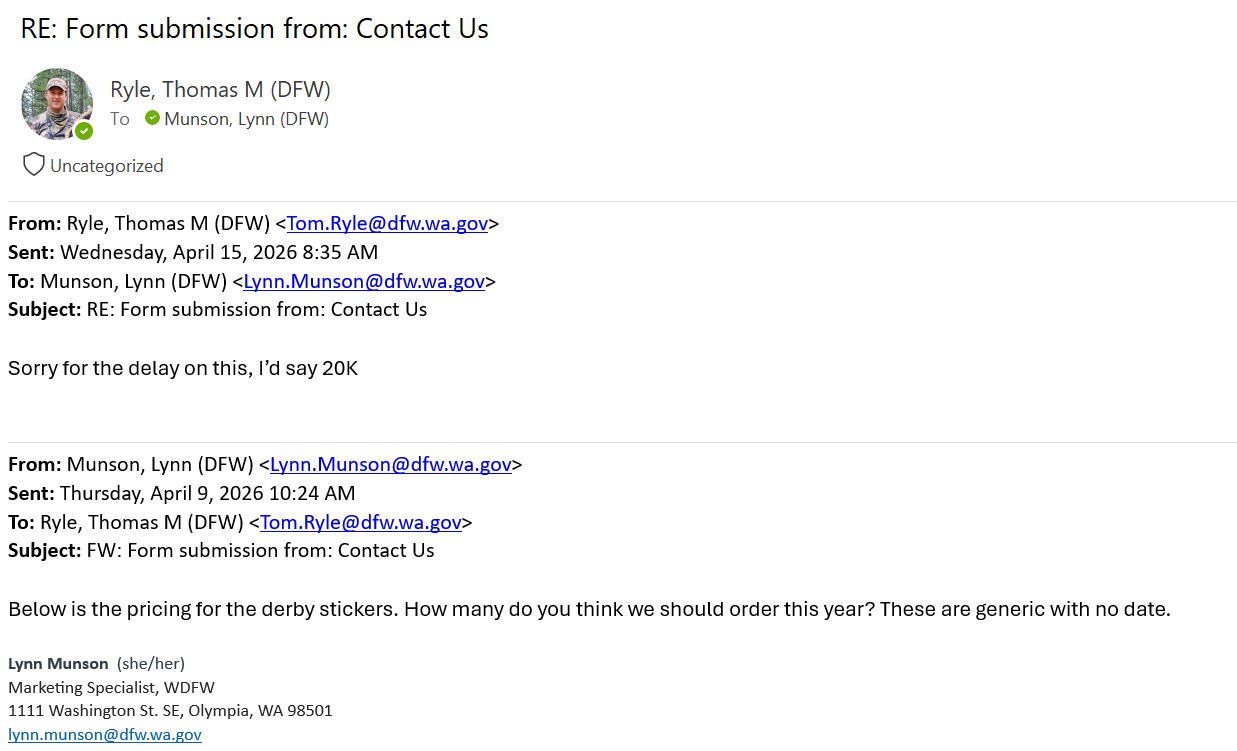Click Lynn.Munson@dfw.wa.gov in second From line
The width and height of the screenshot is (1237, 751).
tap(391, 464)
